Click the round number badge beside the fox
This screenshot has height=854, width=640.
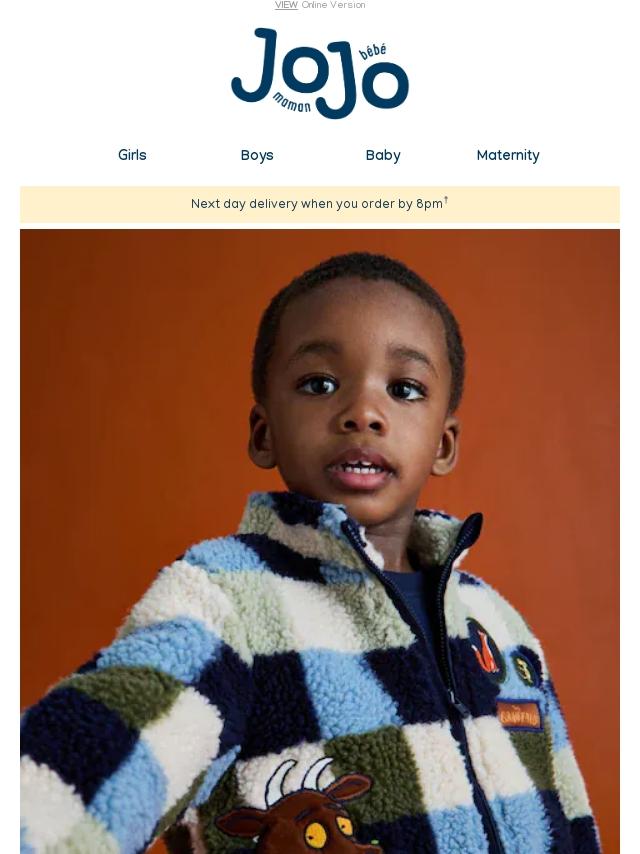coord(525,669)
